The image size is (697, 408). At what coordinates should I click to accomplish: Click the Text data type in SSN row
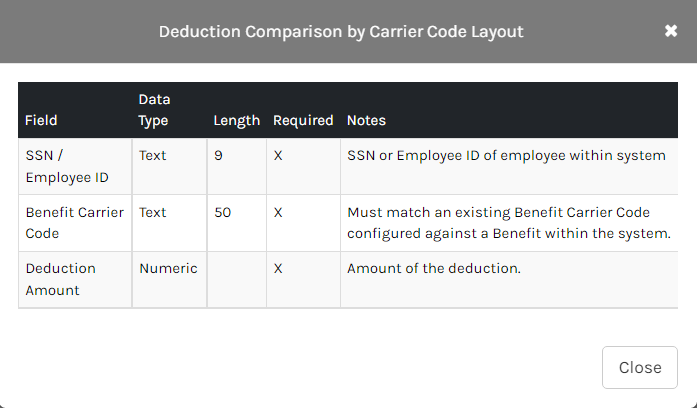tap(152, 156)
